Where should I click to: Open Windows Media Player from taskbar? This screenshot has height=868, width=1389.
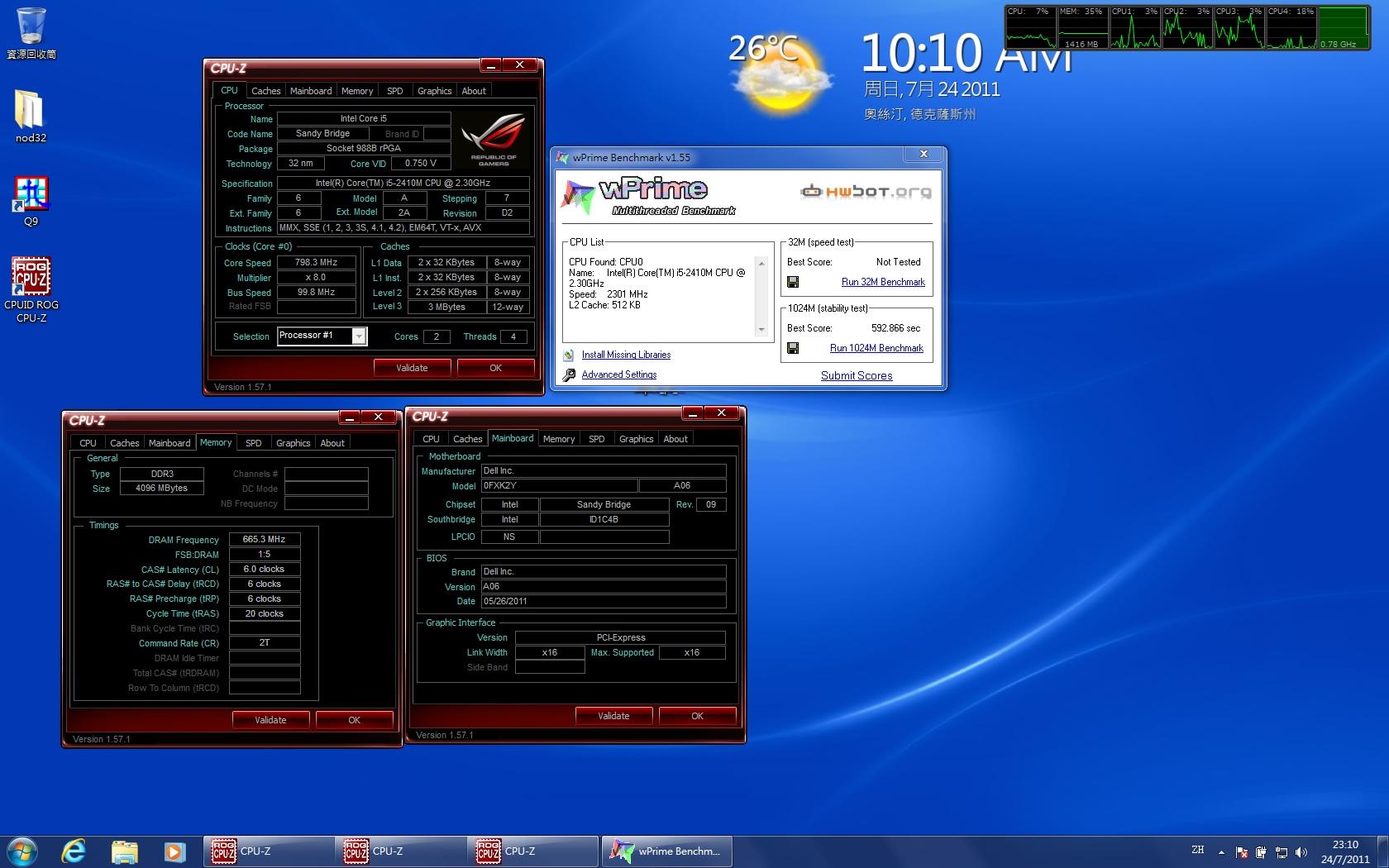click(x=174, y=851)
